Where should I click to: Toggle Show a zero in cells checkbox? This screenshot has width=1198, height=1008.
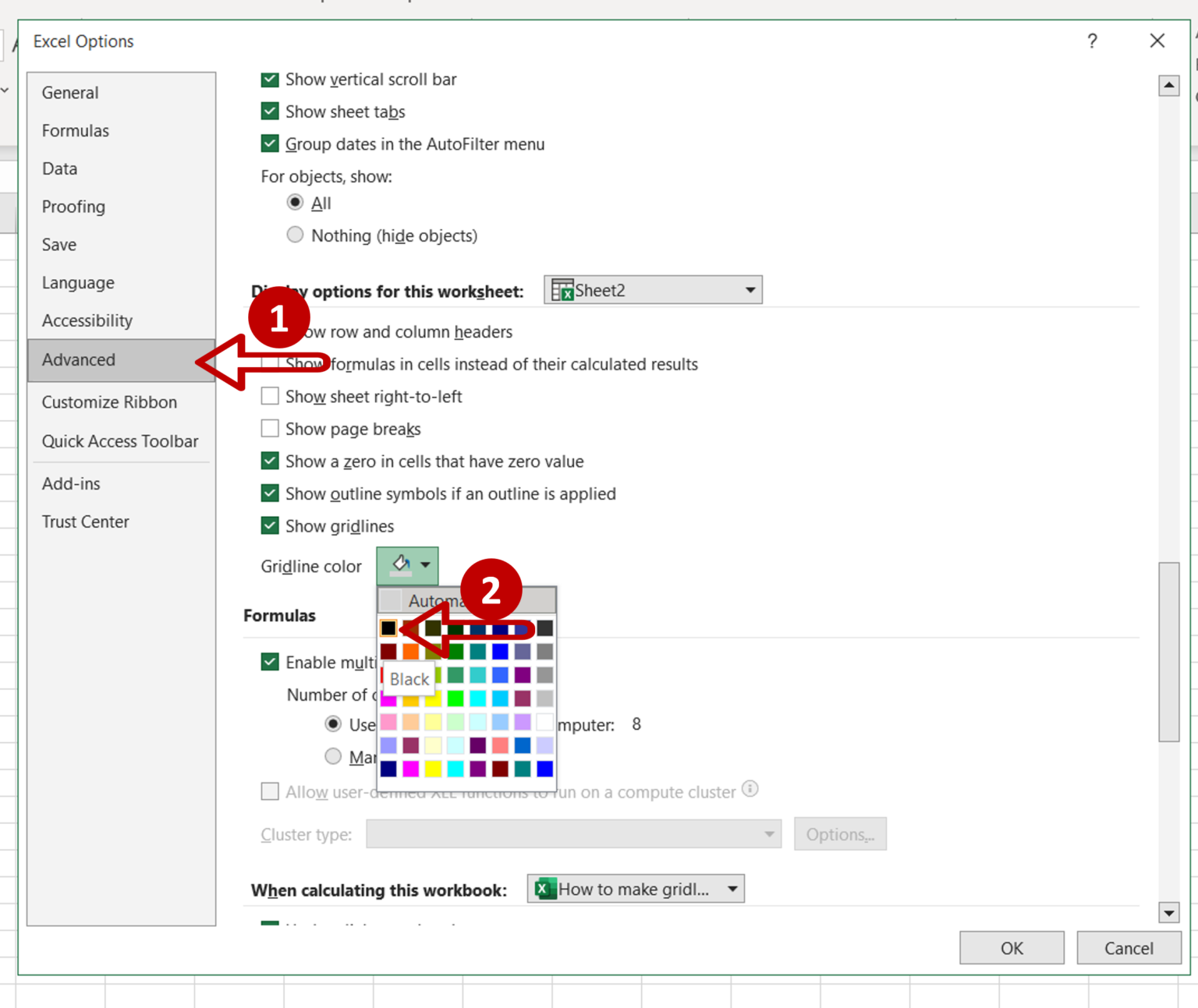pos(270,461)
